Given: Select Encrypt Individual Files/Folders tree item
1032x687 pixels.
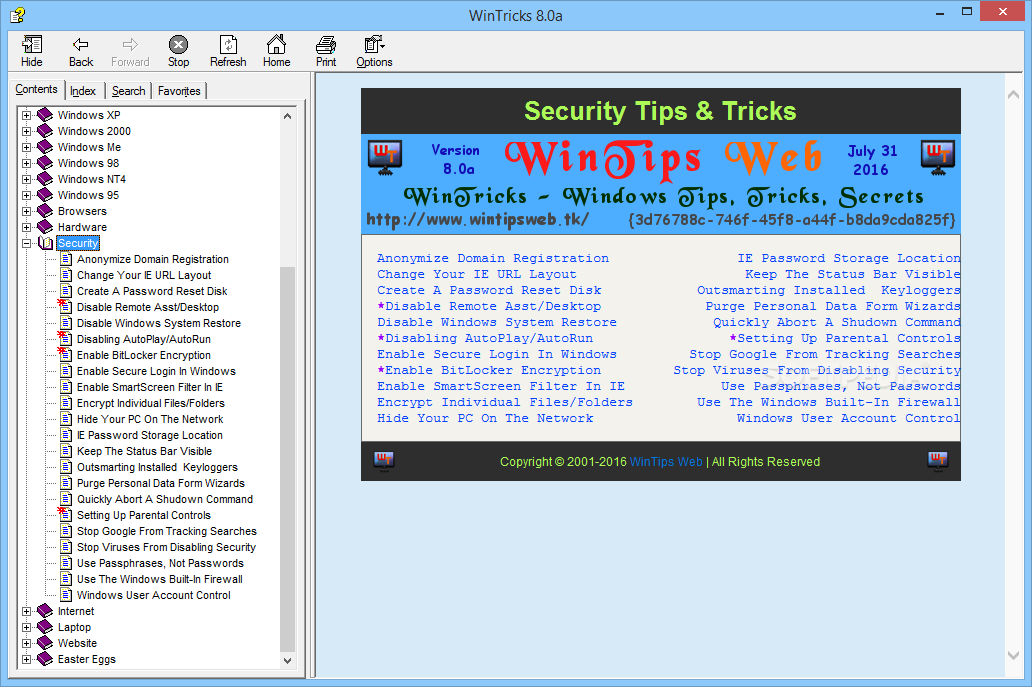Looking at the screenshot, I should [x=151, y=403].
